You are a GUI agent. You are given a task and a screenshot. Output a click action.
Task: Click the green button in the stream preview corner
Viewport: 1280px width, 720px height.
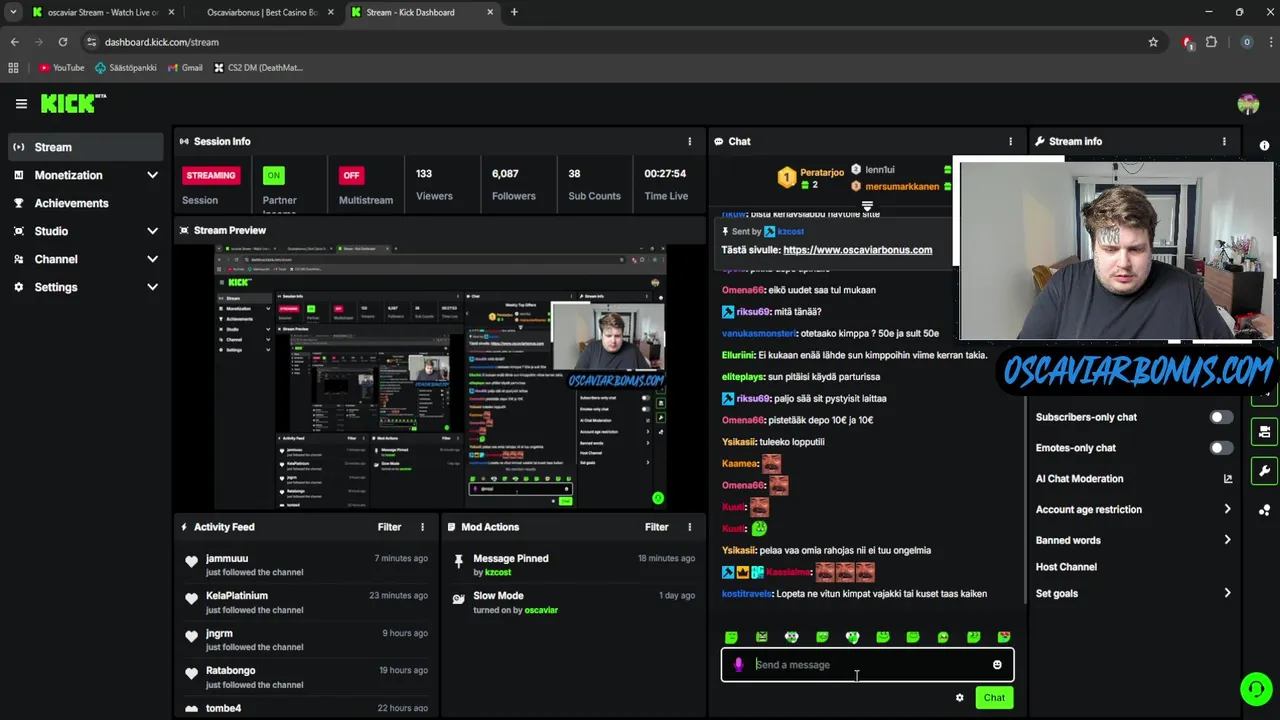[x=658, y=498]
